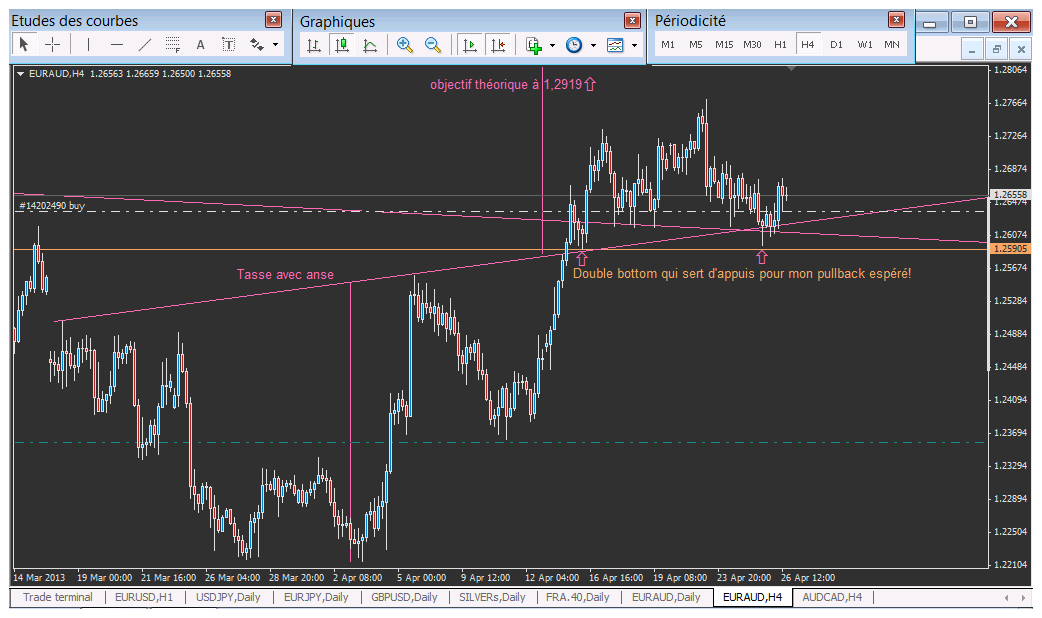This screenshot has width=1042, height=618.
Task: Switch to SILVERs,Daily chart tab
Action: (492, 597)
